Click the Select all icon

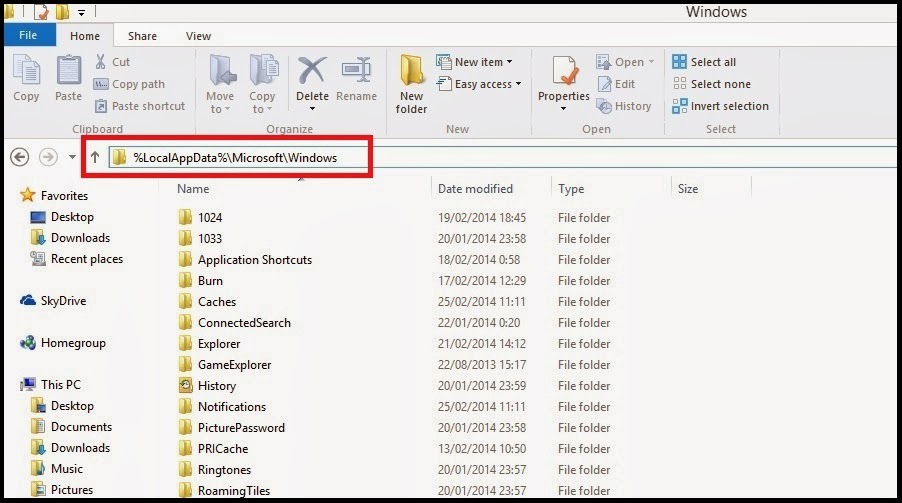pyautogui.click(x=679, y=62)
